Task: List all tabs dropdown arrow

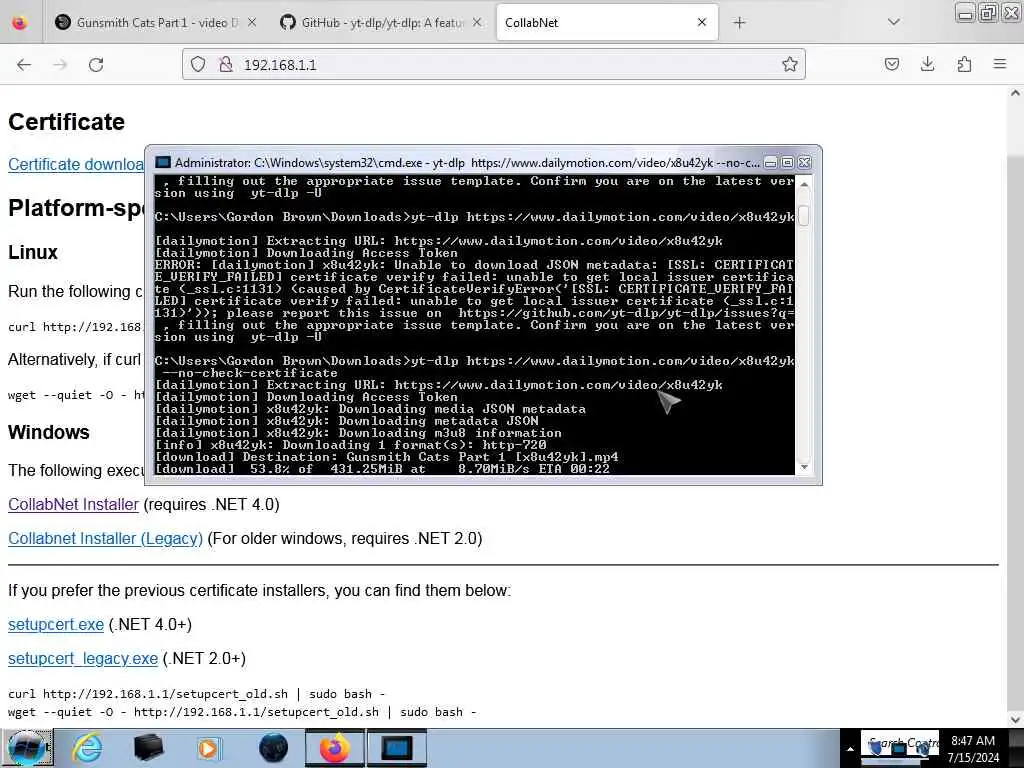Action: [893, 22]
